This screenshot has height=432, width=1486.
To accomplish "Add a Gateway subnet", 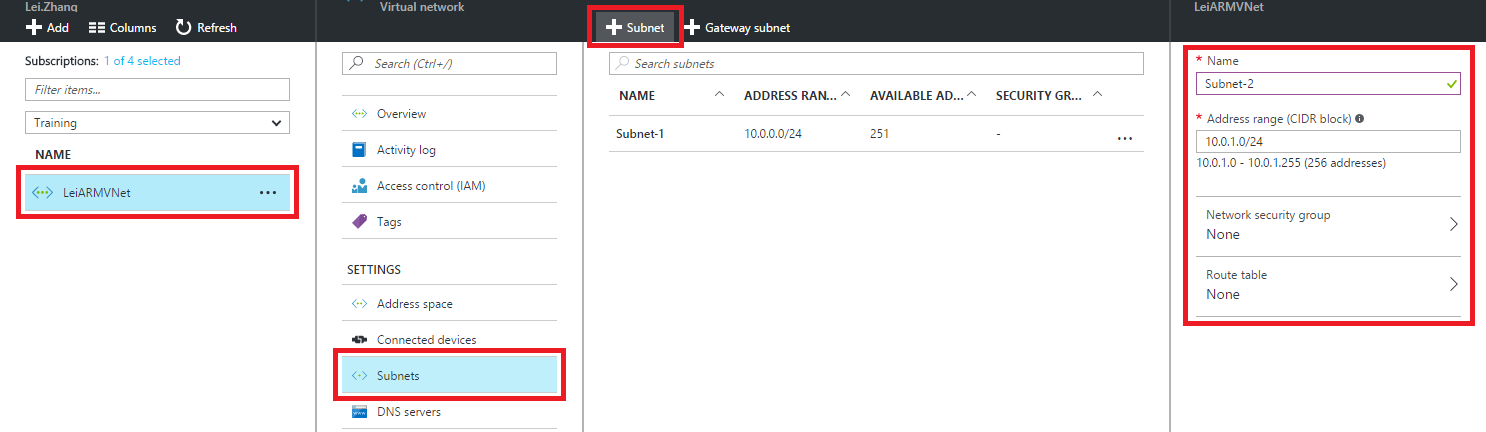I will pos(737,28).
